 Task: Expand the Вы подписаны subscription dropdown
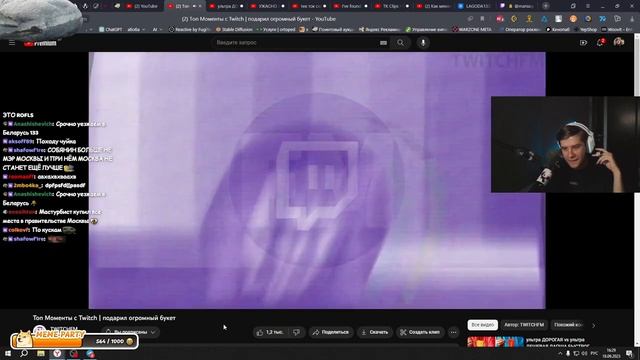coord(130,332)
